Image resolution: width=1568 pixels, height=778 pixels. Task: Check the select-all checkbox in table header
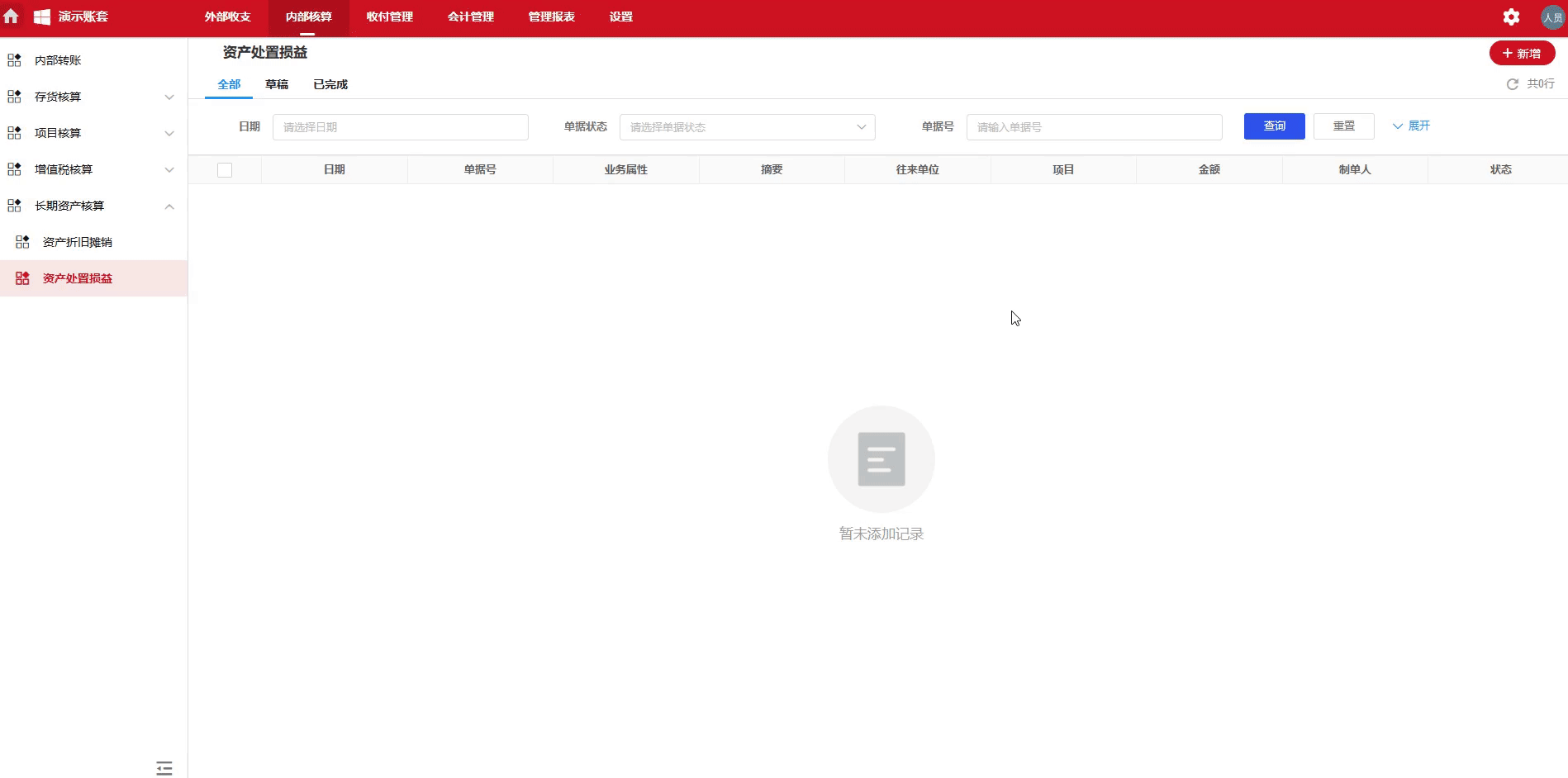click(x=225, y=169)
